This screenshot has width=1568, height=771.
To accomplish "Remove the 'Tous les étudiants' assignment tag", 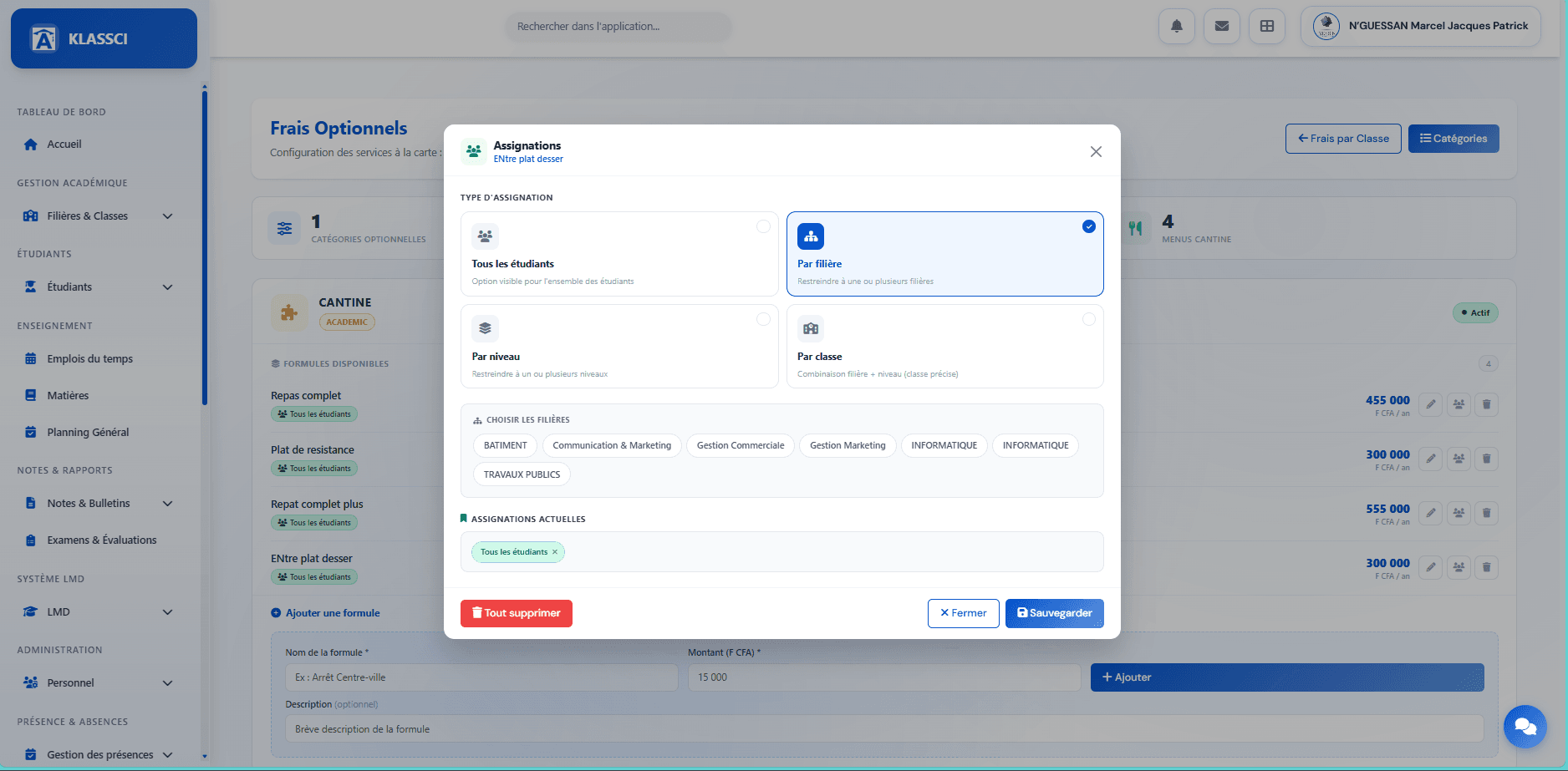I will tap(555, 552).
